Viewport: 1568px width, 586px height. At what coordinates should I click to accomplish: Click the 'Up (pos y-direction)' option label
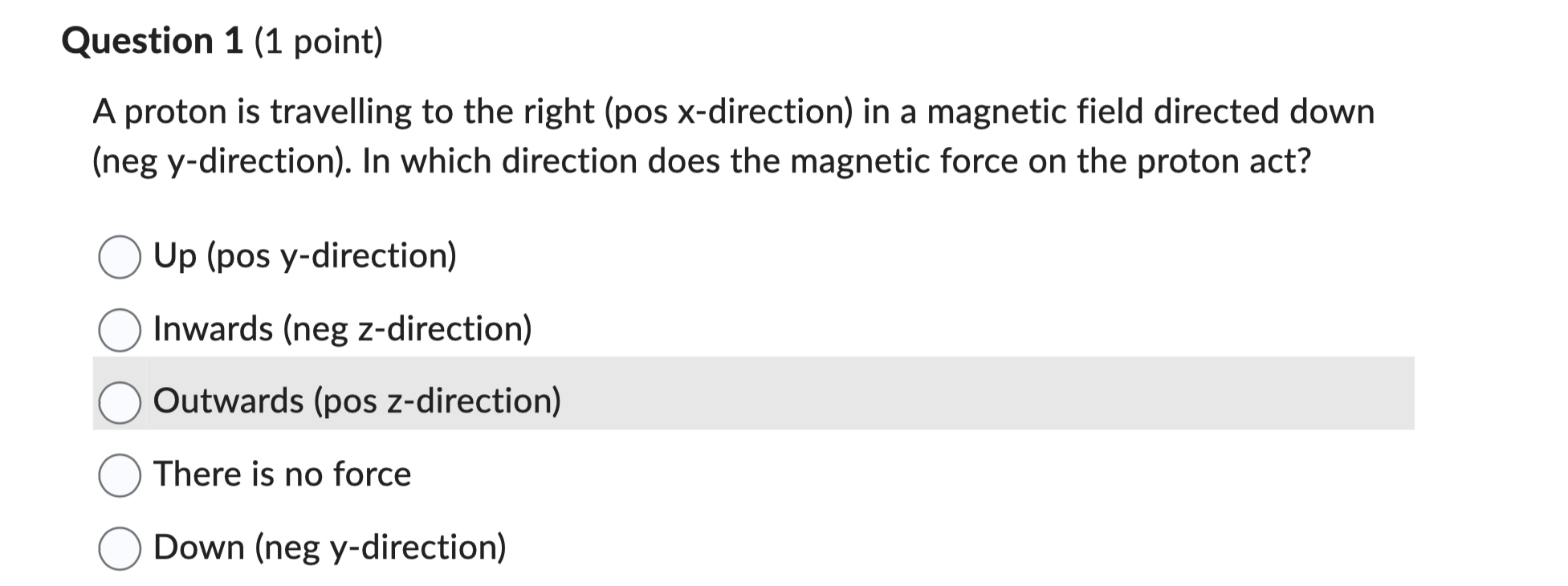pos(305,257)
